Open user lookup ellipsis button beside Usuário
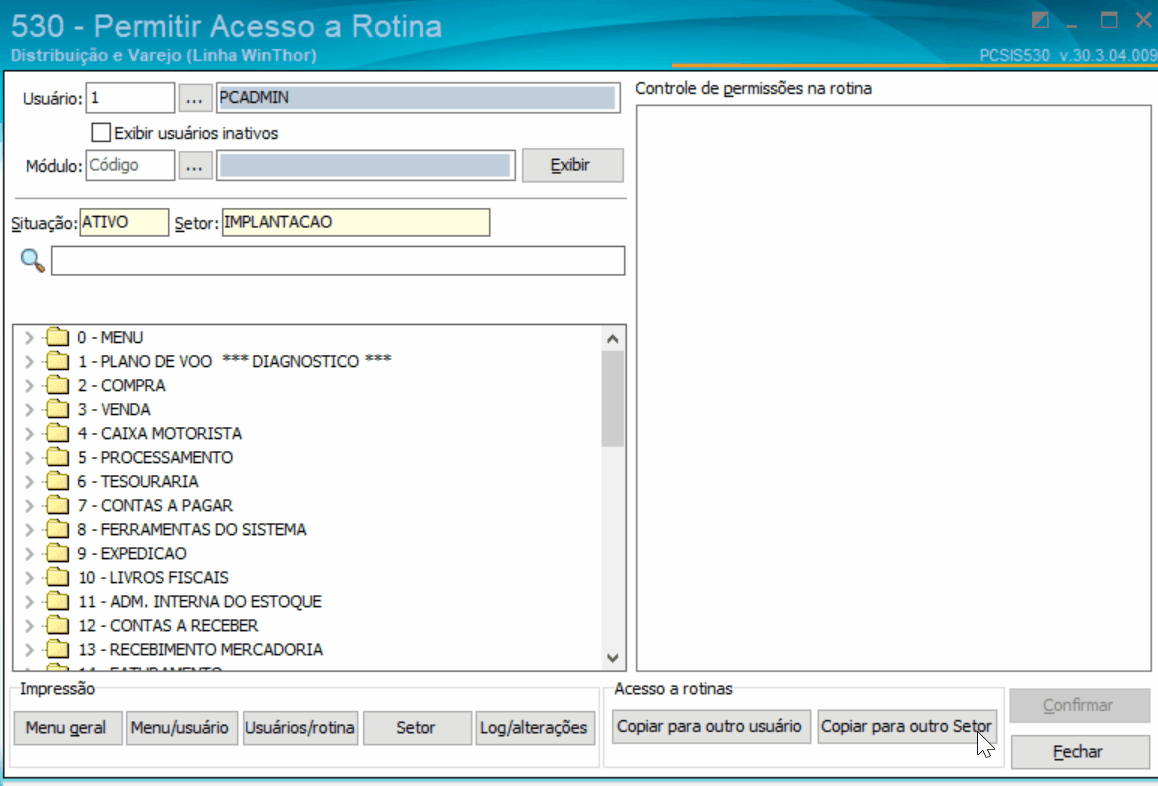Image resolution: width=1158 pixels, height=786 pixels. point(194,98)
